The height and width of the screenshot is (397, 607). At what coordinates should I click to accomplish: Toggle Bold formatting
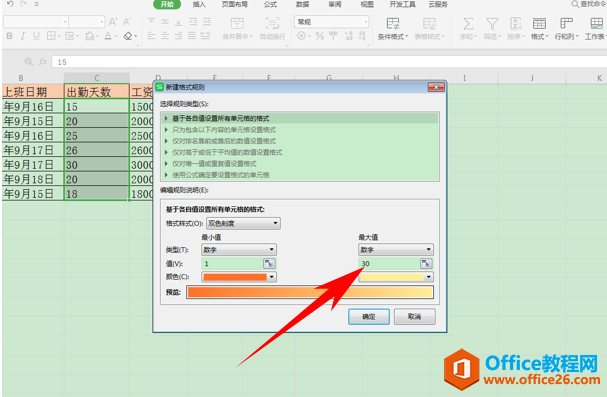(9, 36)
